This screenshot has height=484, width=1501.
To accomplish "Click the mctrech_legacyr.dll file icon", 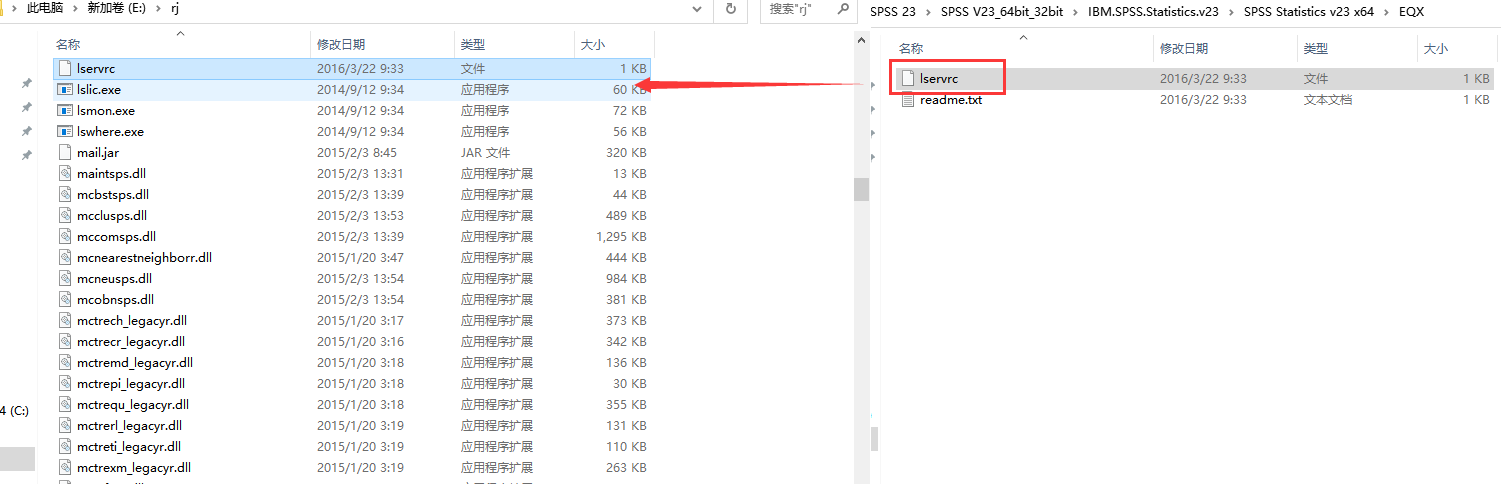I will coord(64,320).
